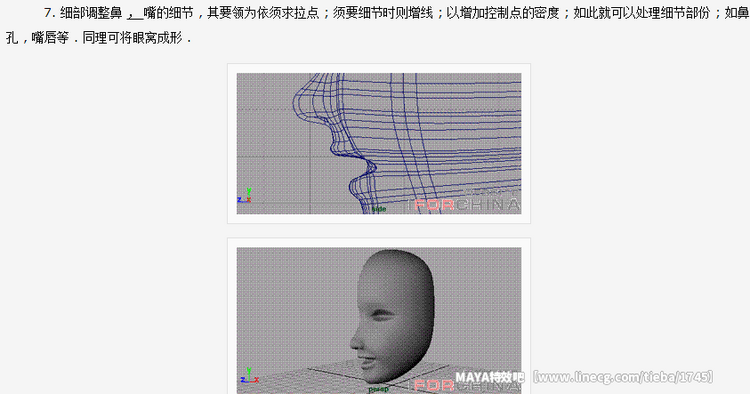Click the XYZ axis icon in side view

[x=244, y=196]
